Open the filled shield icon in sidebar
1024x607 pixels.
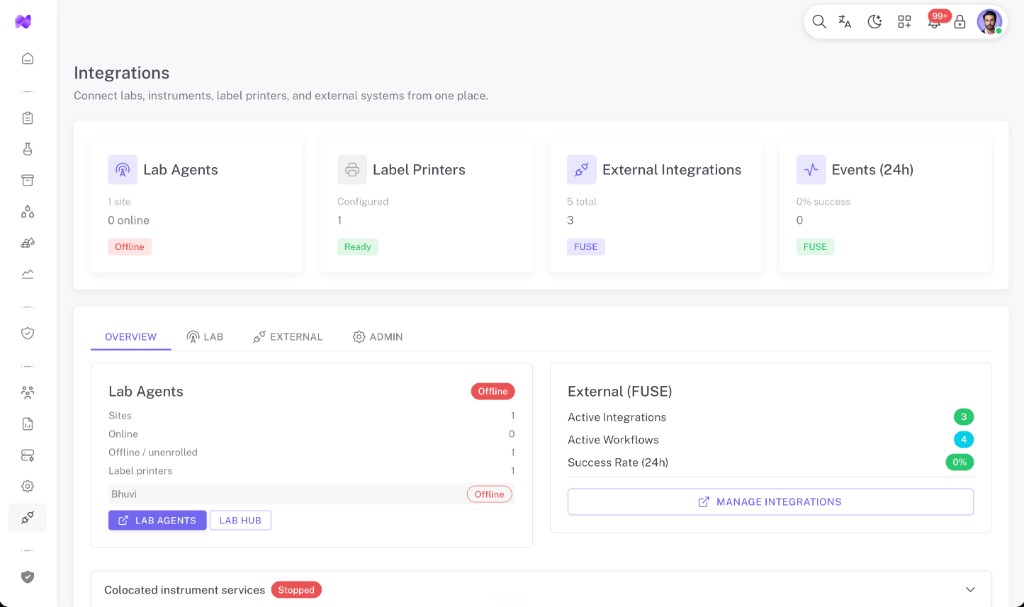(27, 577)
